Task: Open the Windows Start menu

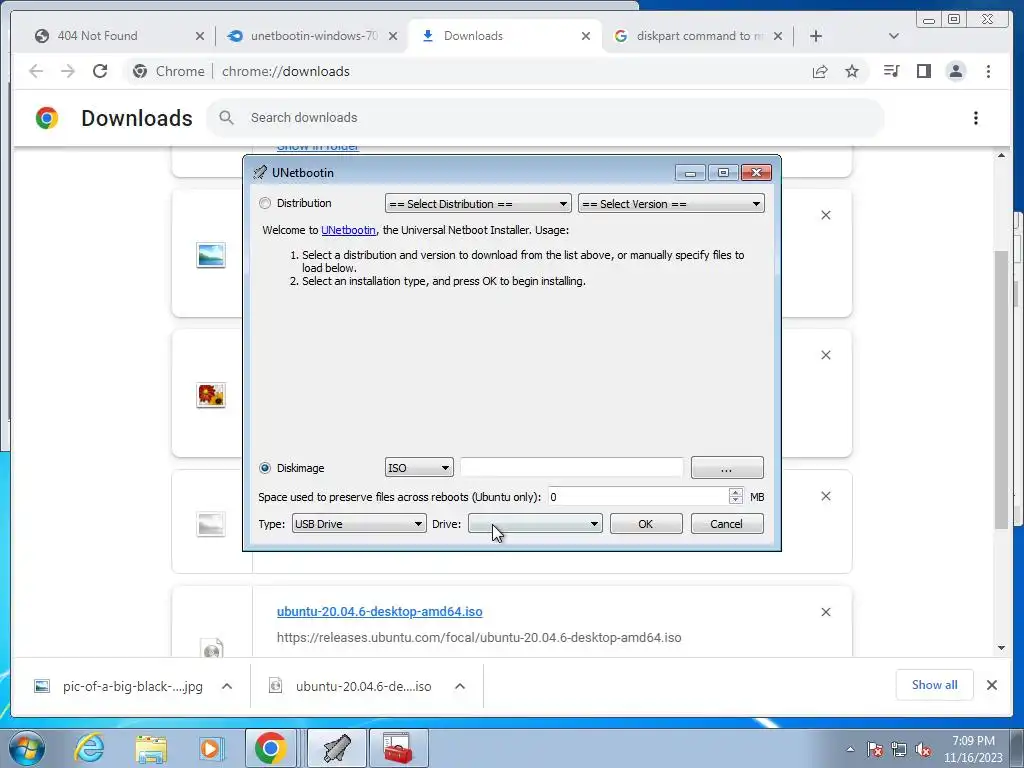Action: pos(26,748)
